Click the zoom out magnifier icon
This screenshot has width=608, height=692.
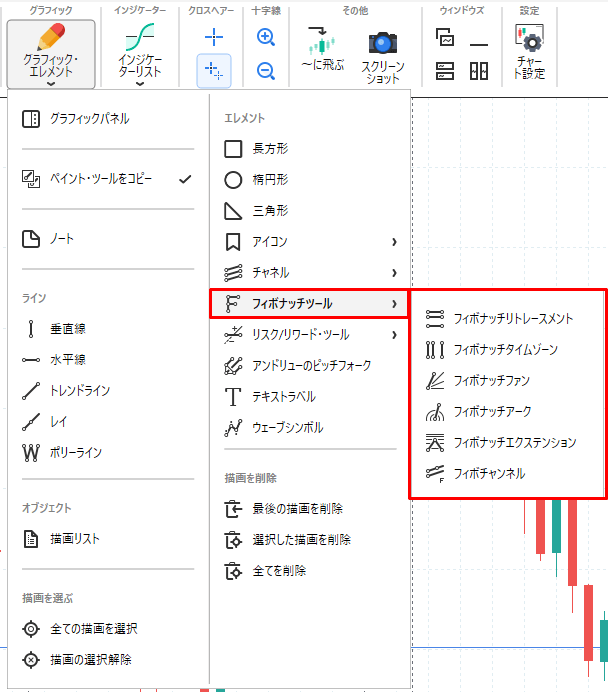click(x=266, y=71)
